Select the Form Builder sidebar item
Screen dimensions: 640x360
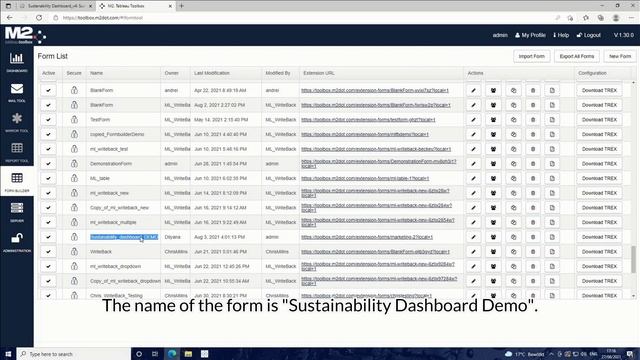tap(17, 182)
